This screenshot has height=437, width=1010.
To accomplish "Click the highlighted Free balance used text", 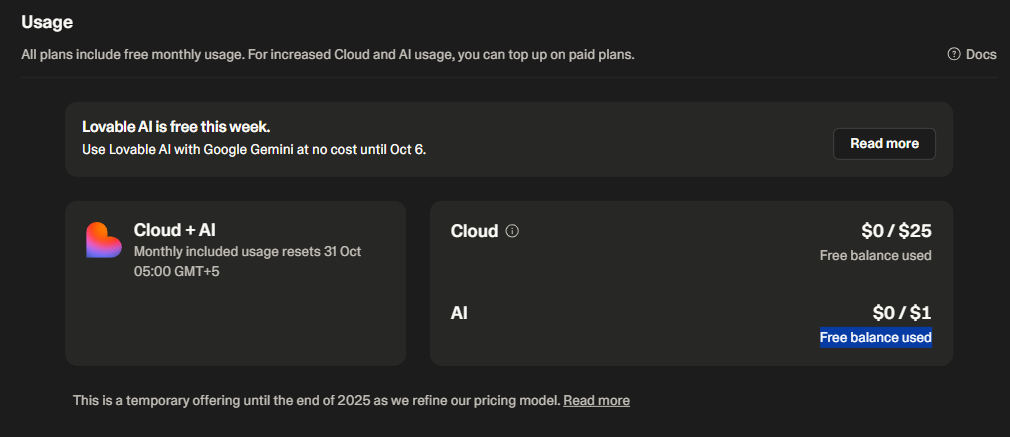I will pyautogui.click(x=875, y=337).
